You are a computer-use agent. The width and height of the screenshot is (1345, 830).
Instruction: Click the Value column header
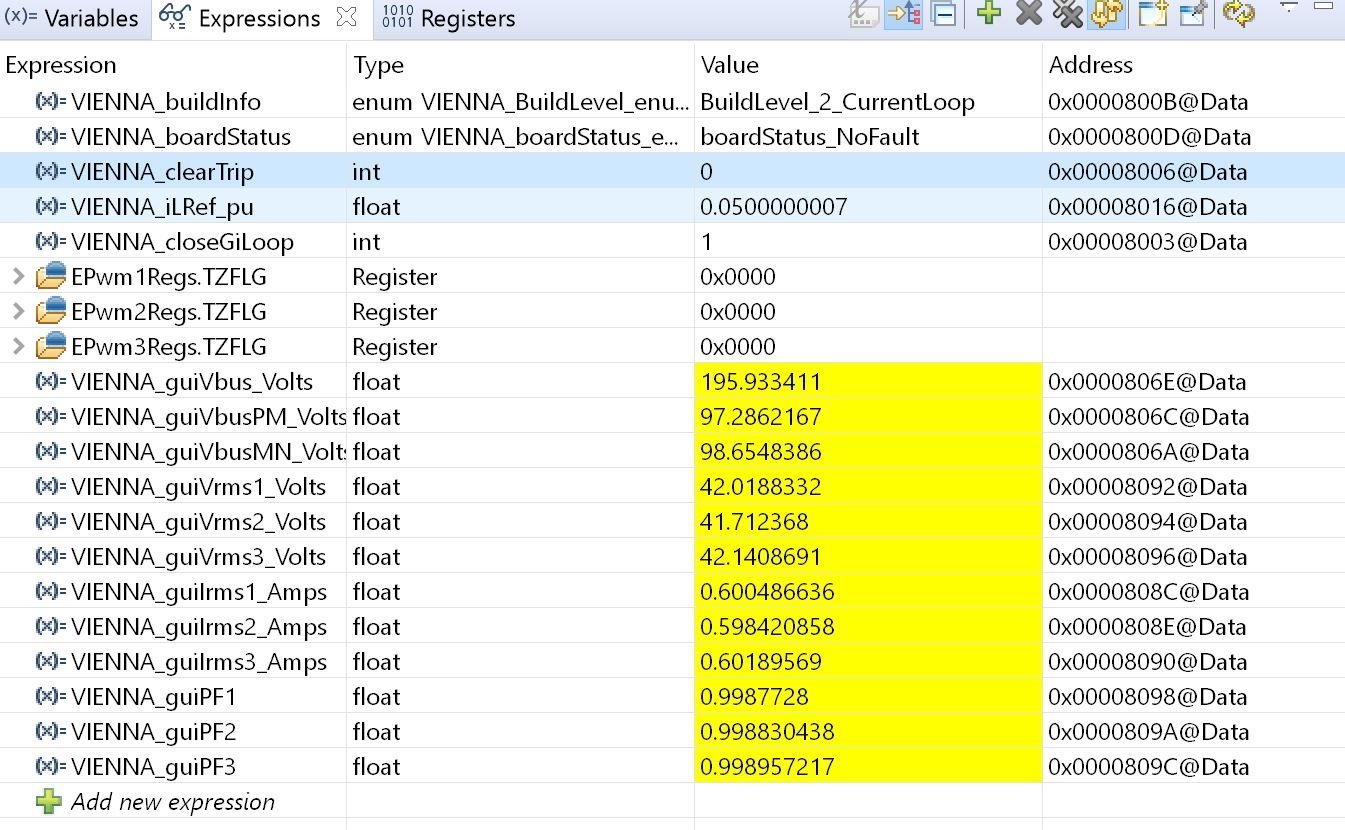(x=730, y=65)
